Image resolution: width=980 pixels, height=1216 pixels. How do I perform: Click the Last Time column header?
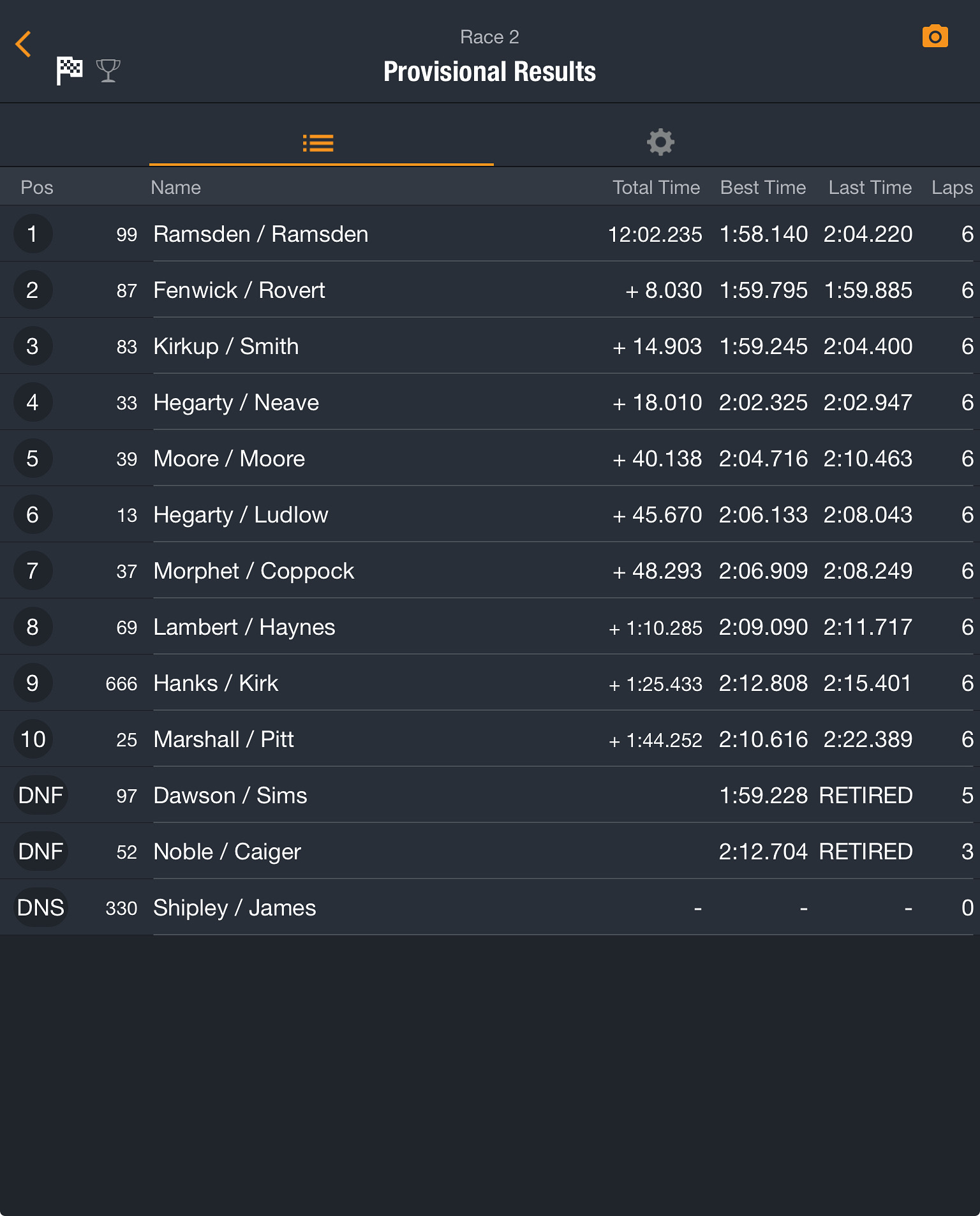pyautogui.click(x=870, y=188)
